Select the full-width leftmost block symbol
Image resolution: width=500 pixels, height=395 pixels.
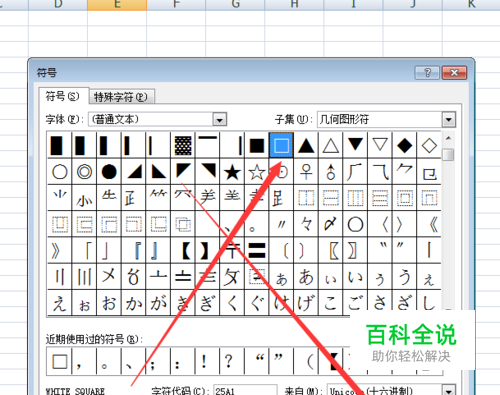[x=60, y=146]
